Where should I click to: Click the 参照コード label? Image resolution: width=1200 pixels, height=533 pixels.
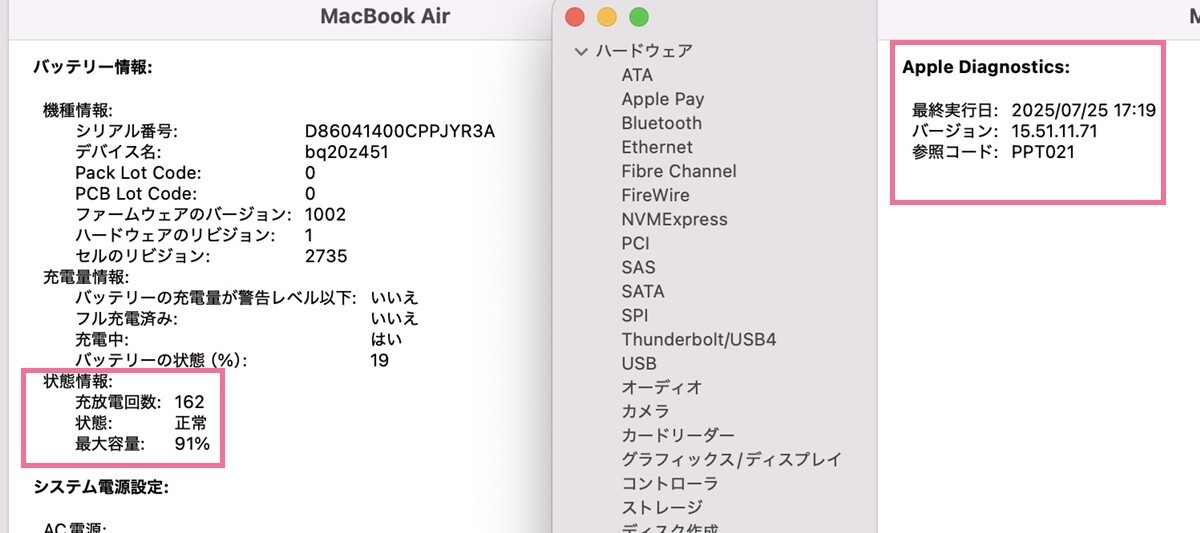tap(954, 152)
